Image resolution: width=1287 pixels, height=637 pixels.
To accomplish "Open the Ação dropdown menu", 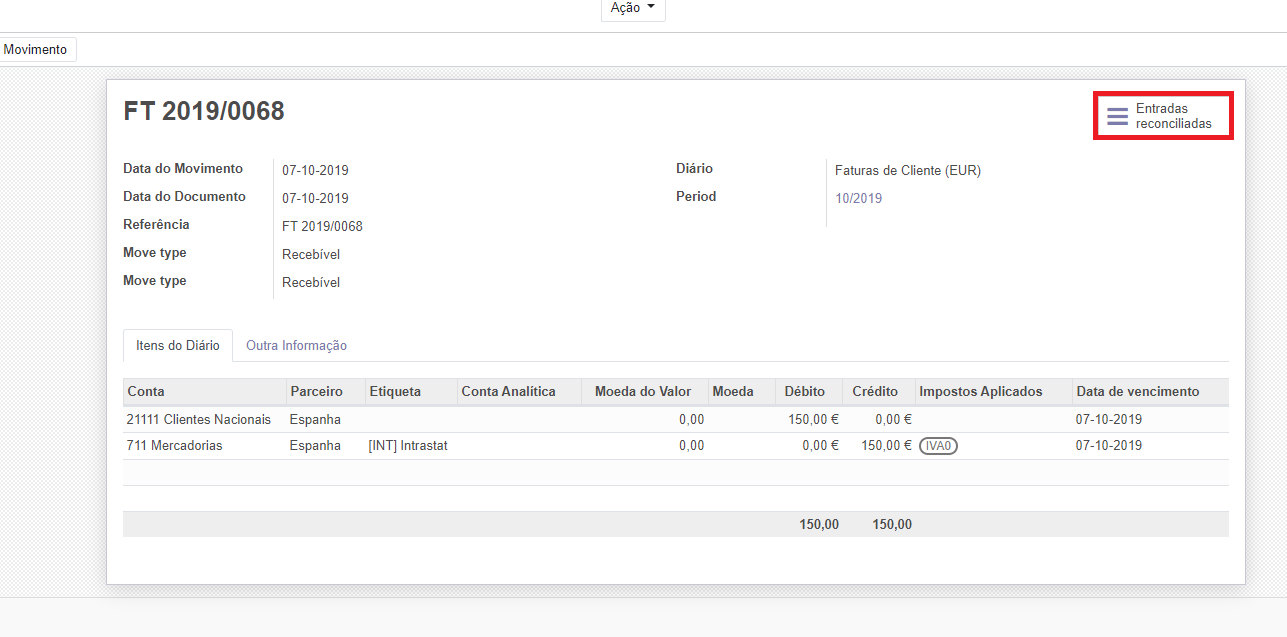I will coord(632,8).
